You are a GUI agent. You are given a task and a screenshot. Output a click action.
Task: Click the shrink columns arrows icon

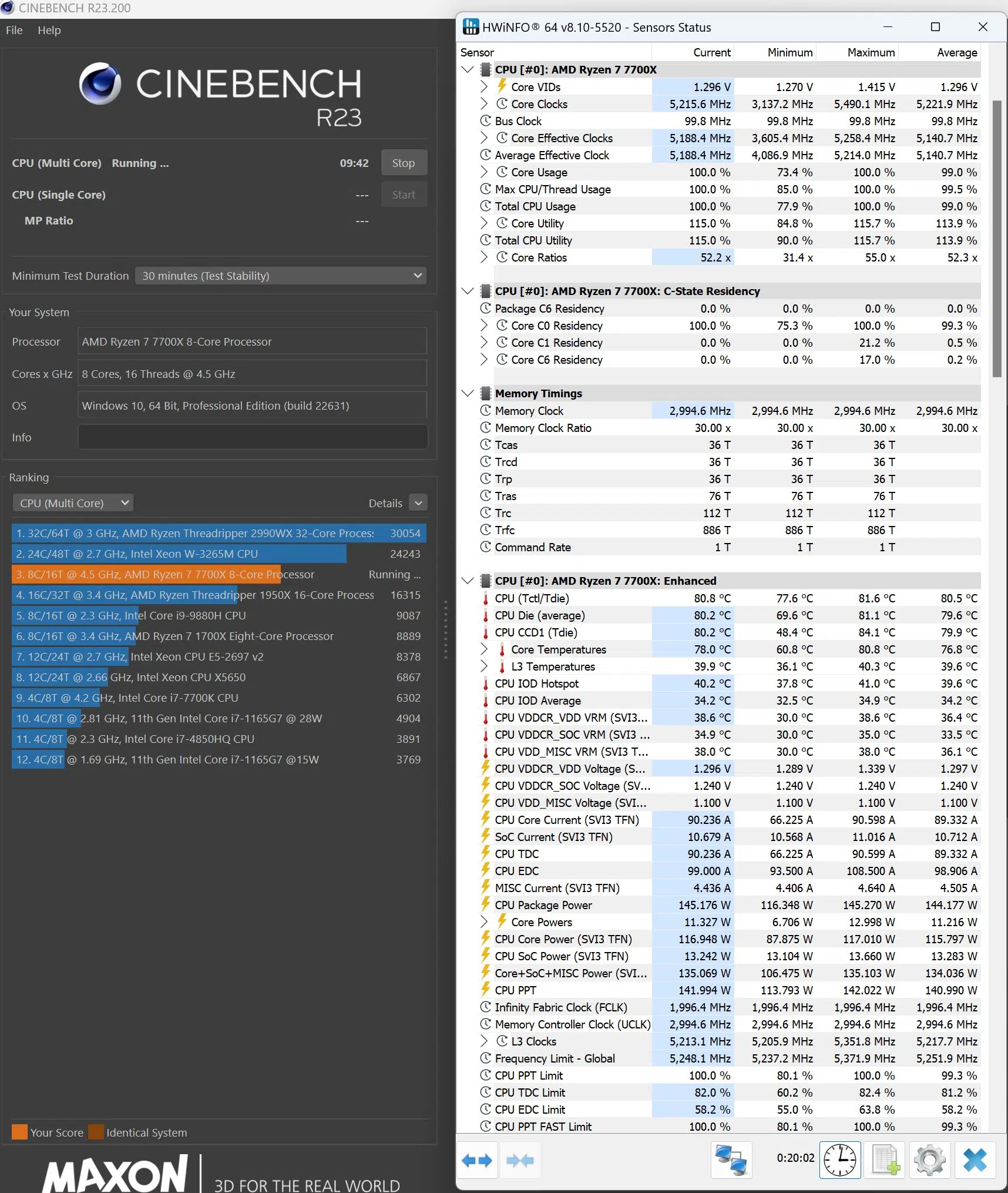point(520,1160)
